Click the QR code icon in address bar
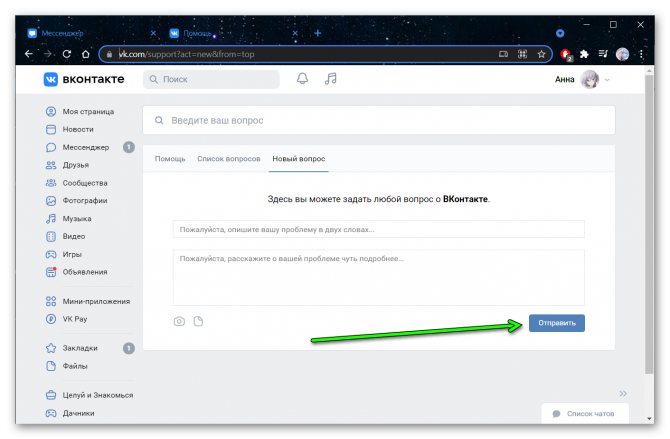The width and height of the screenshot is (670, 439). click(x=522, y=54)
